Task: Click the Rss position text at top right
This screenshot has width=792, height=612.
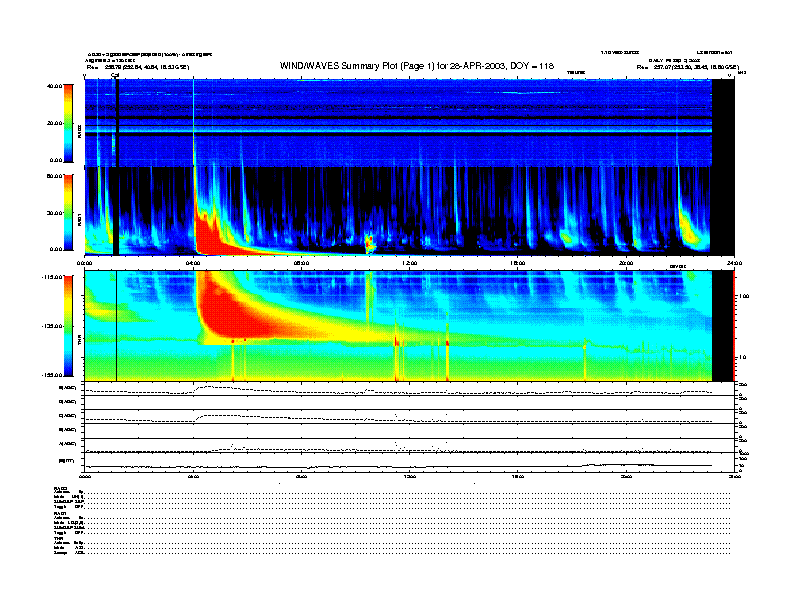Action: point(688,67)
